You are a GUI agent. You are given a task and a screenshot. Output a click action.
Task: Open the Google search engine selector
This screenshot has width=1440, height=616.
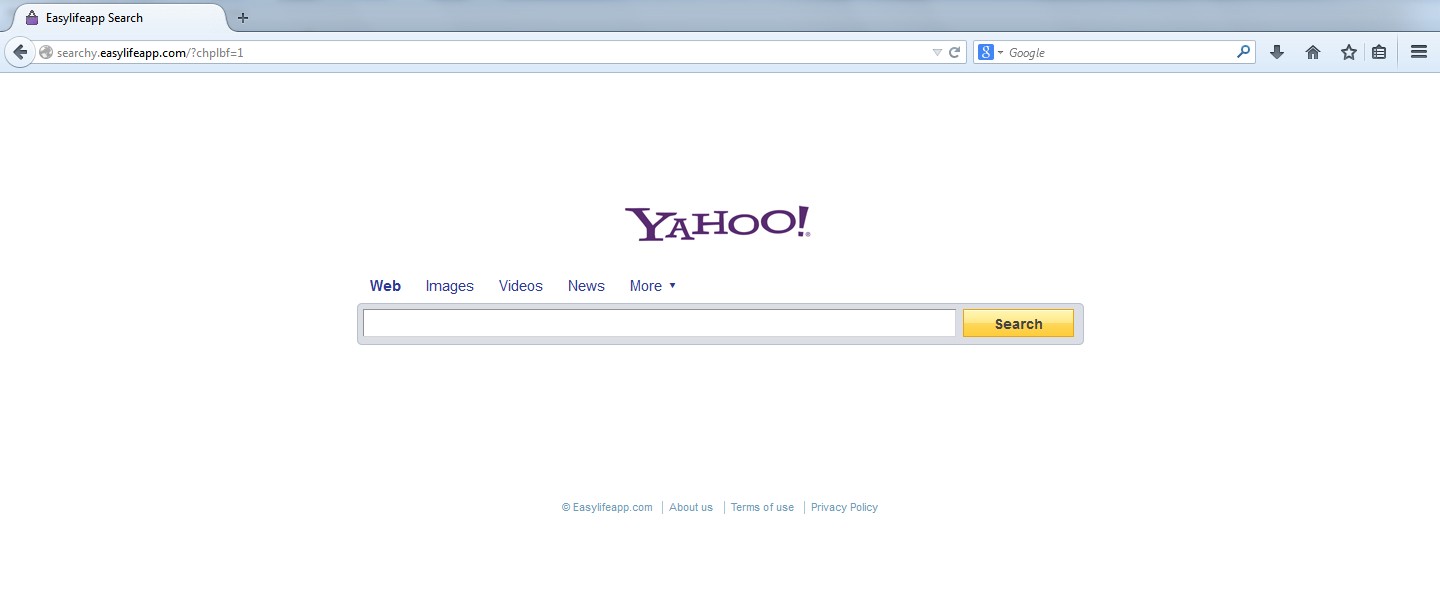(x=990, y=53)
